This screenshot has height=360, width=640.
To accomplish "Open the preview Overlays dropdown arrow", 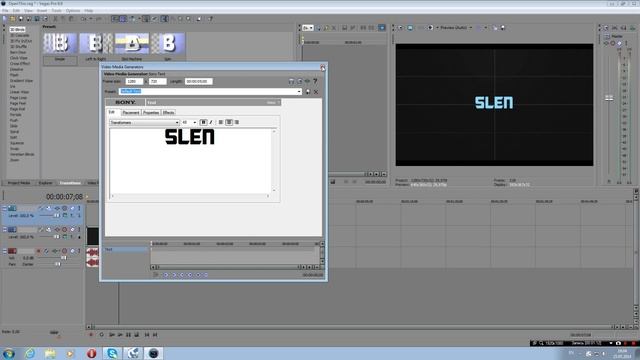I will click(486, 28).
